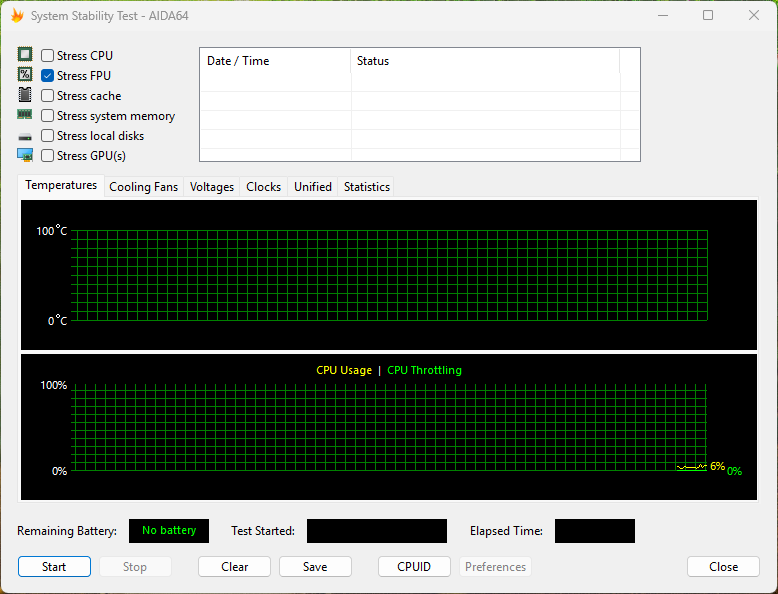Viewport: 778px width, 594px height.
Task: Click the FPU percent icon beside Stress FPU
Action: tap(25, 74)
